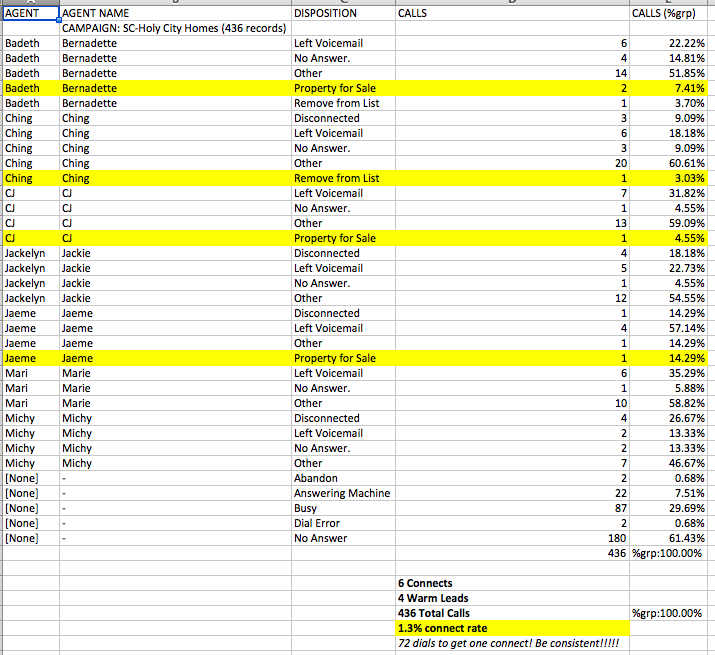Click the Busy disposition cell

343,508
